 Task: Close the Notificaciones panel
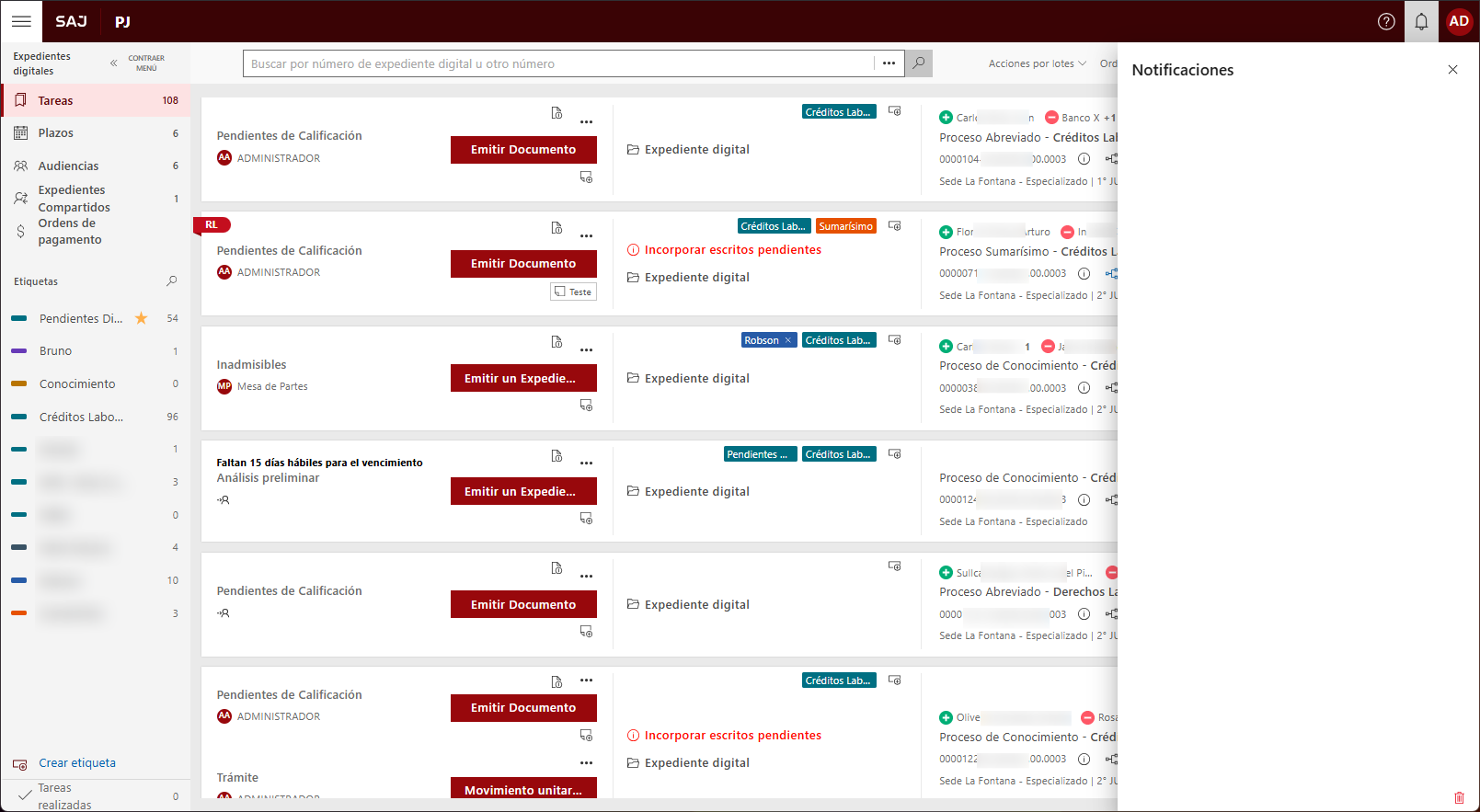click(x=1452, y=70)
